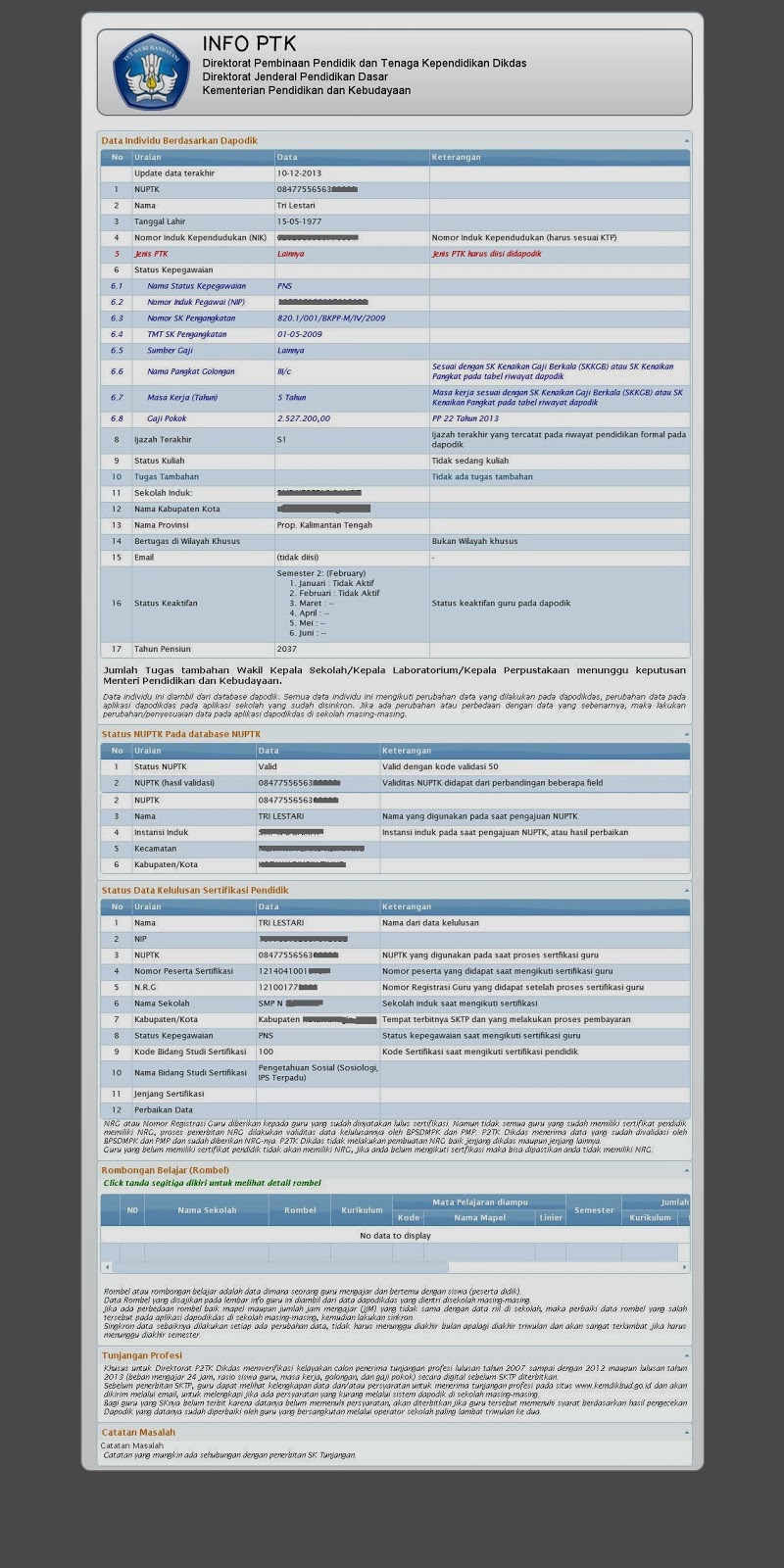Select the Tahun Pensiun value 2037
This screenshot has width=784, height=1568.
[286, 649]
